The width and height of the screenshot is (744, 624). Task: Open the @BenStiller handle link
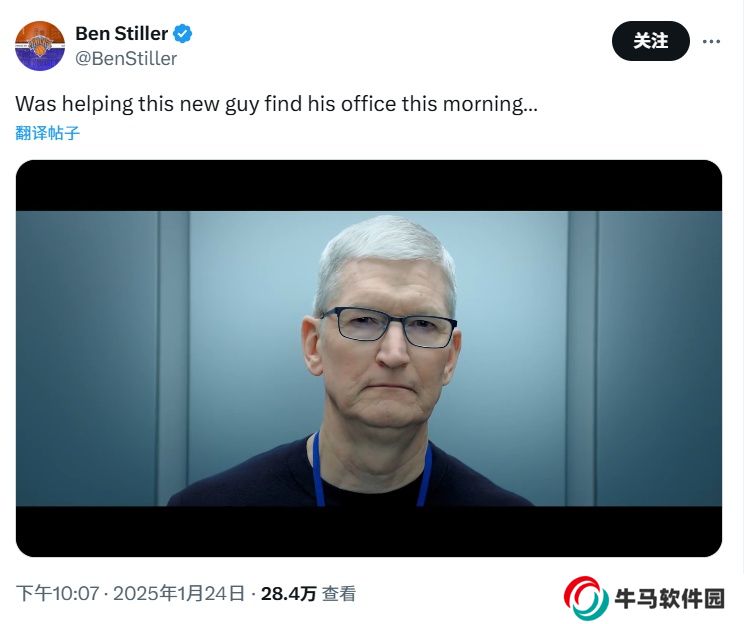(126, 58)
